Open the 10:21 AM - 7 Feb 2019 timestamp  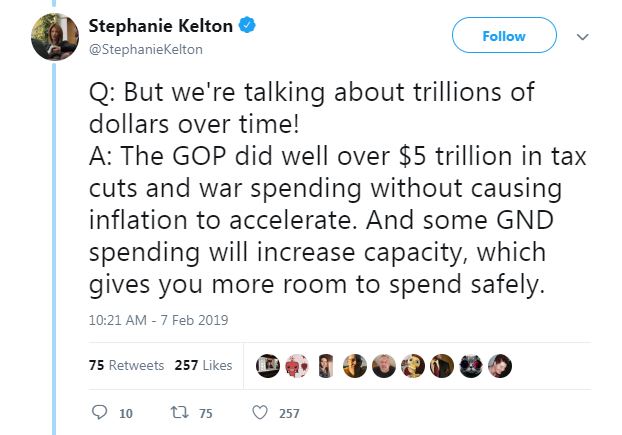tap(158, 320)
